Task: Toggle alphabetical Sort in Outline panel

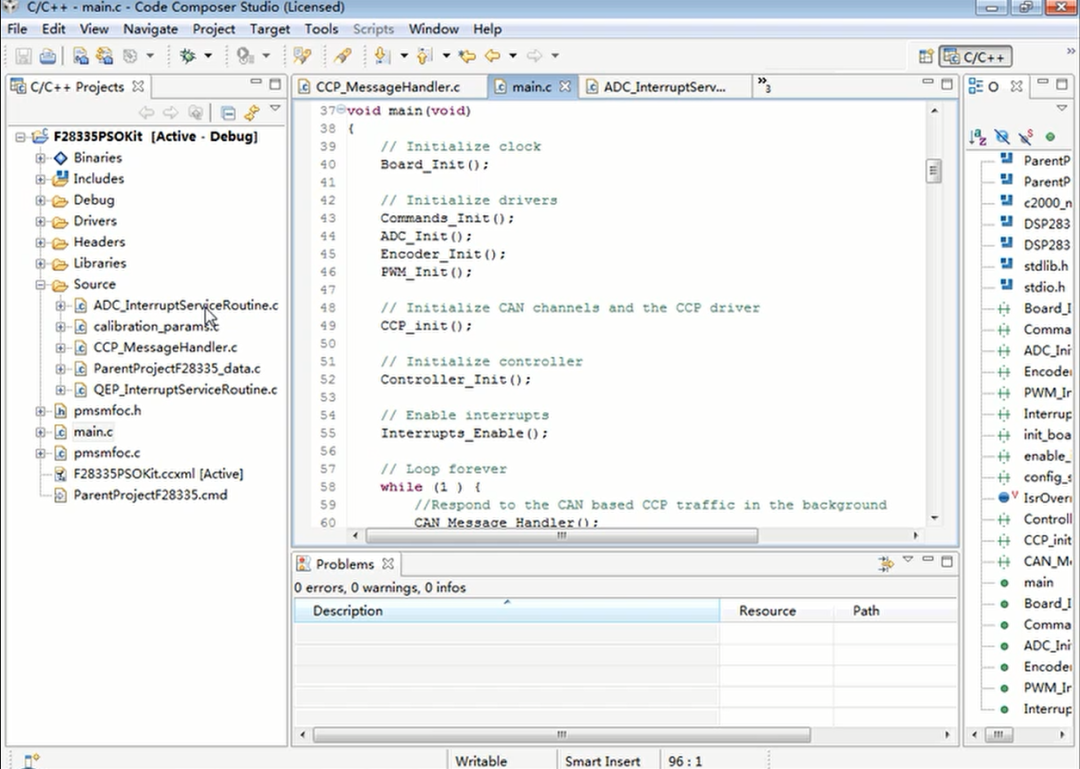Action: (978, 136)
